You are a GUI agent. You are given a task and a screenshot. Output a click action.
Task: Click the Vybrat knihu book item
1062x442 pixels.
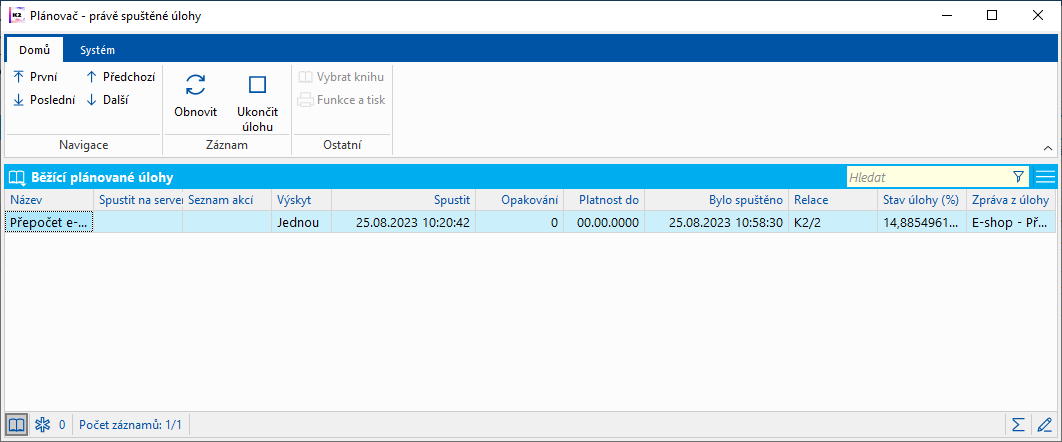click(x=341, y=77)
